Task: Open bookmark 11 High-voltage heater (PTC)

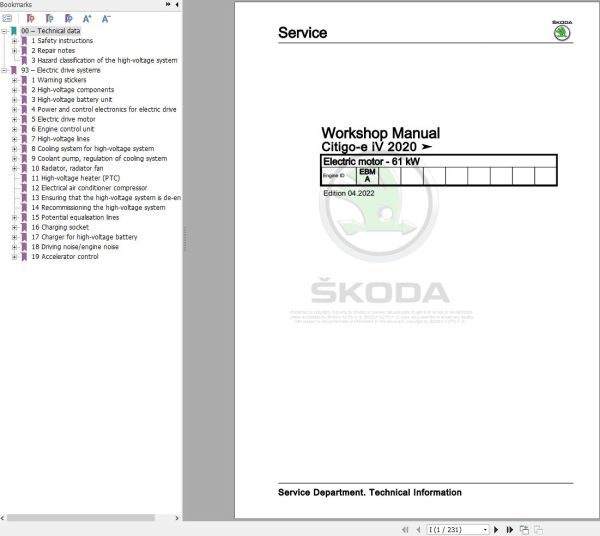Action: pos(75,178)
